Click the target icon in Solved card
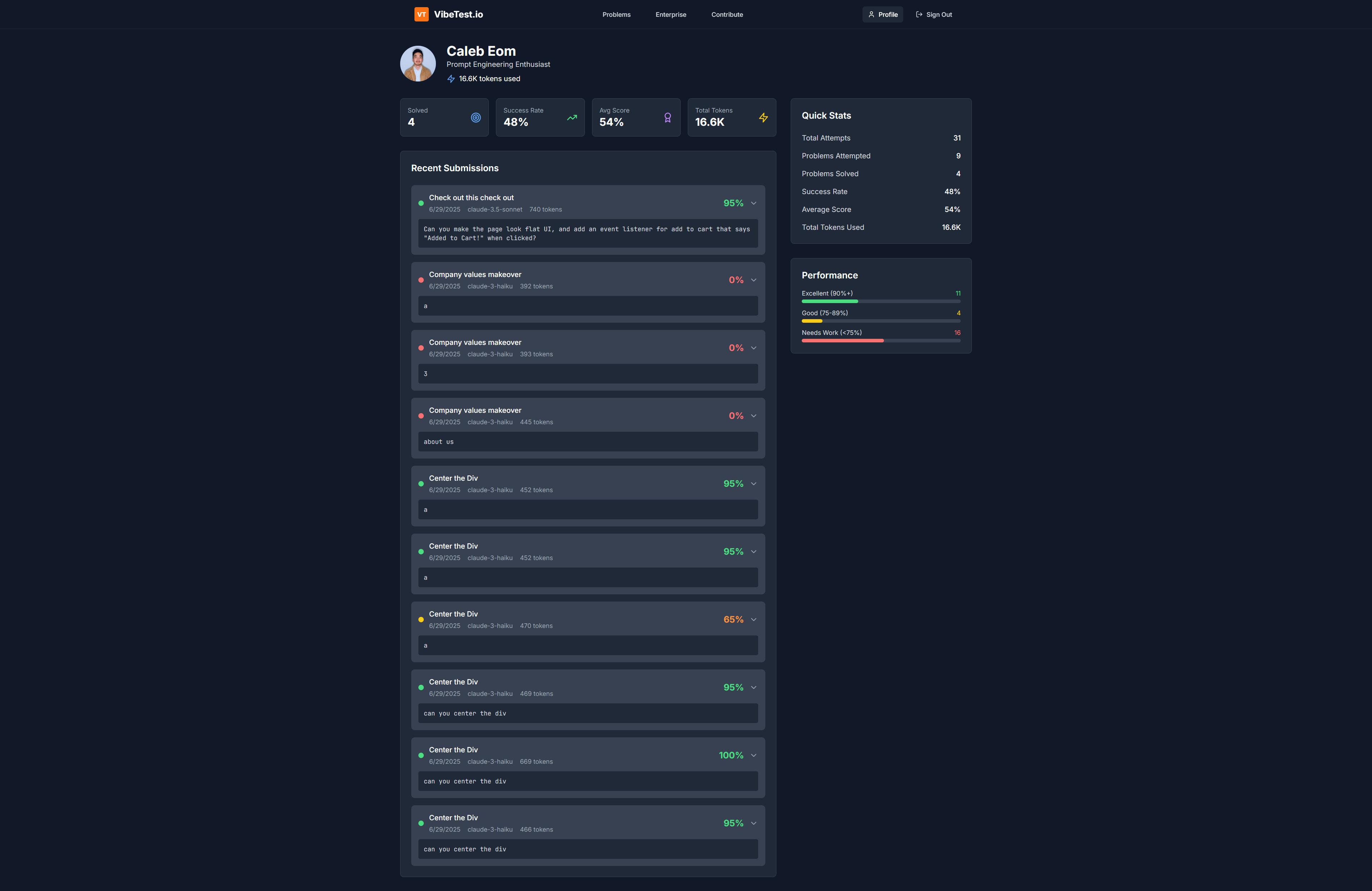The width and height of the screenshot is (1372, 891). click(x=476, y=118)
